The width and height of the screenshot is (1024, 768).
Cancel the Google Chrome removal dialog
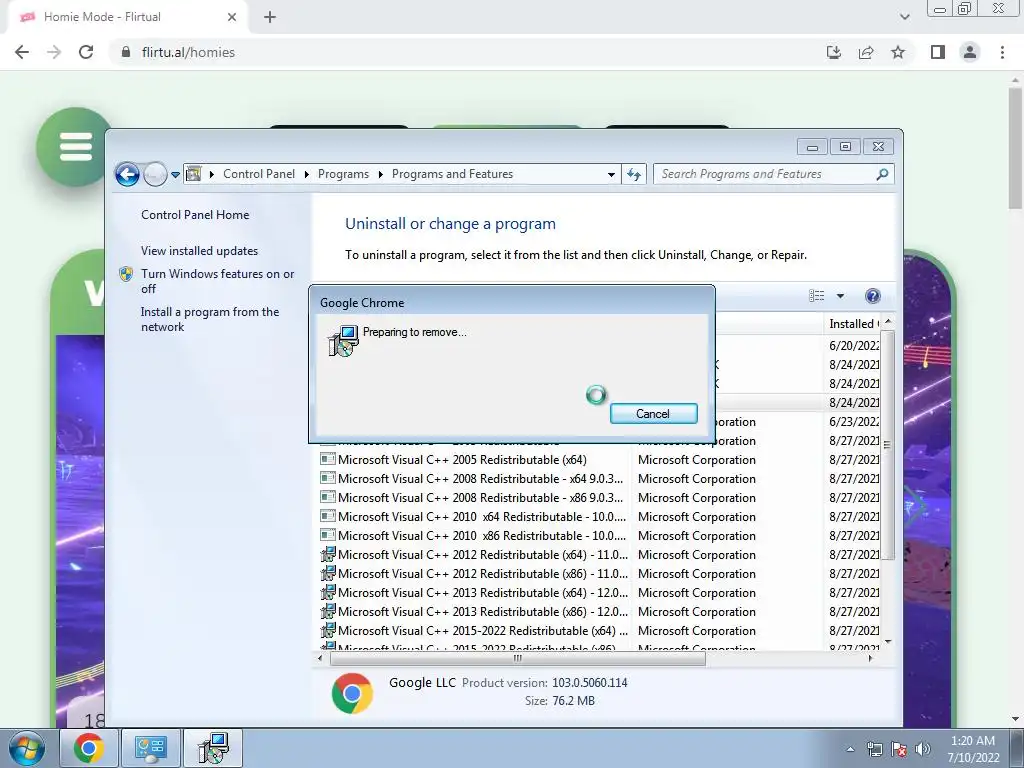click(653, 413)
